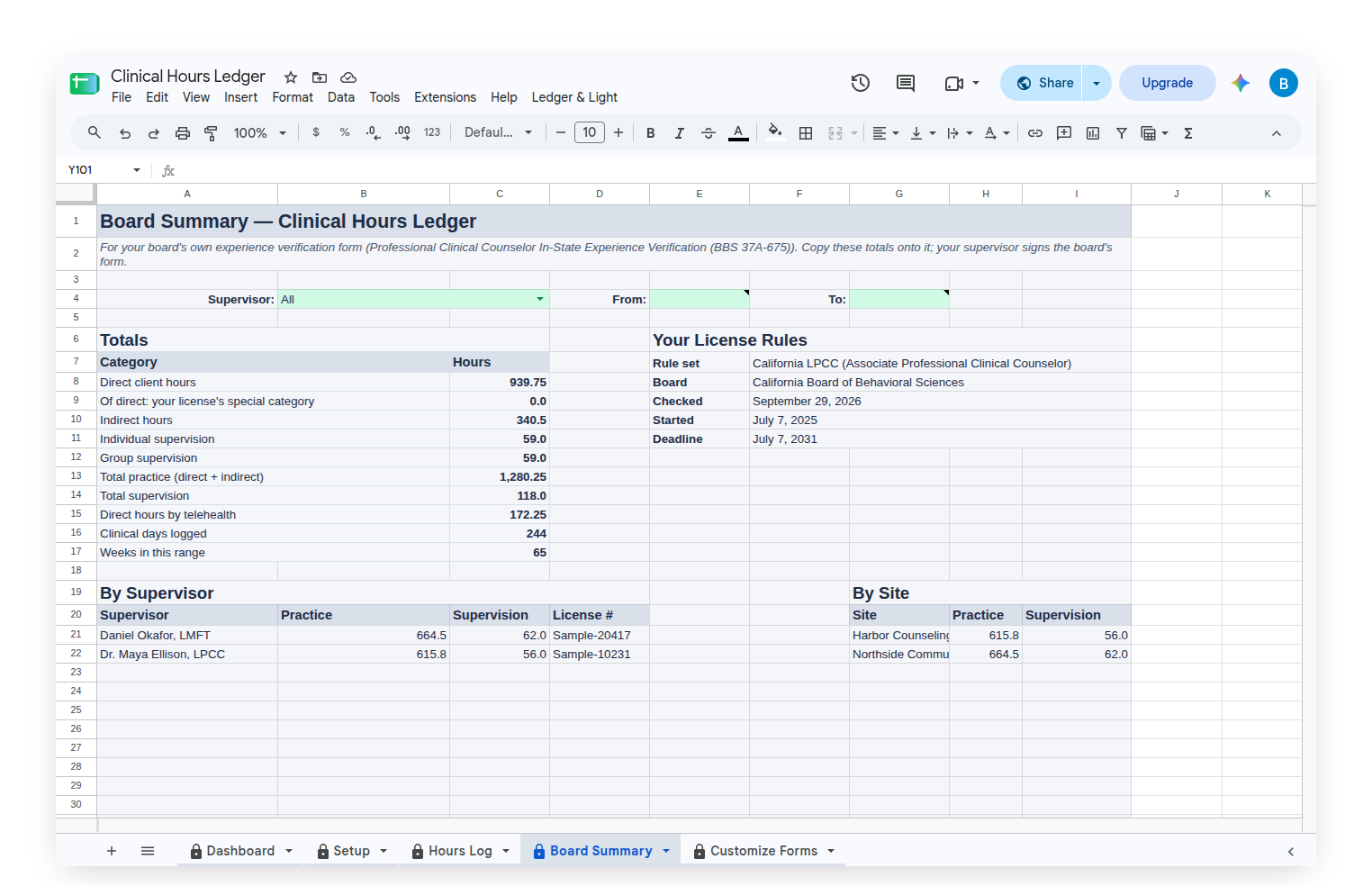
Task: Open version history clock icon
Action: 861,83
